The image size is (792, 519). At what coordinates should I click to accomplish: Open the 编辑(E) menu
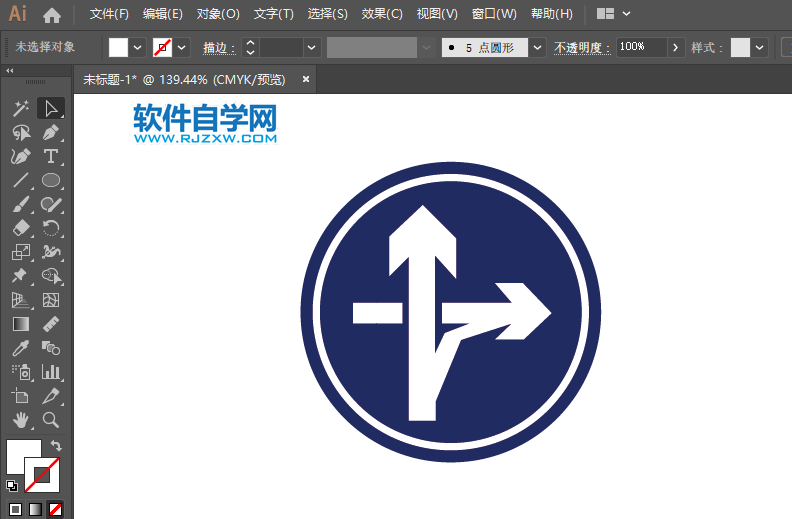[x=163, y=14]
